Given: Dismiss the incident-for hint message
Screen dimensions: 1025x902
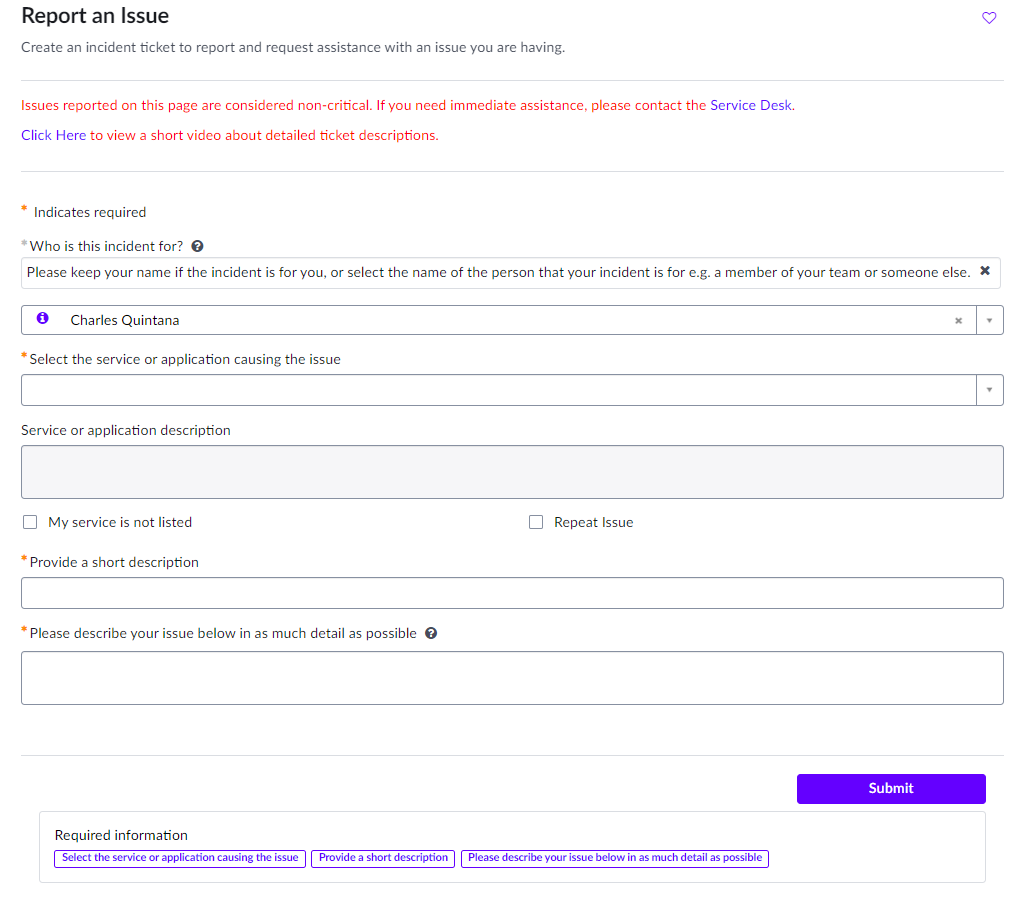Looking at the screenshot, I should 985,271.
